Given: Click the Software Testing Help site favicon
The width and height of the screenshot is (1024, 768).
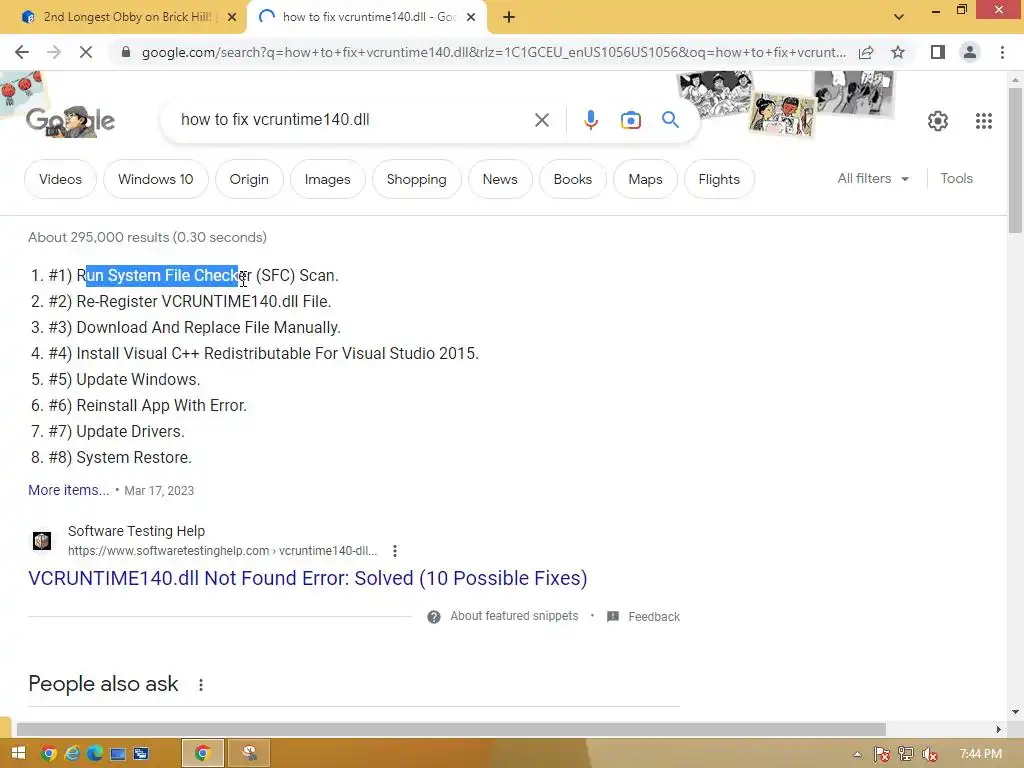Looking at the screenshot, I should tap(42, 541).
